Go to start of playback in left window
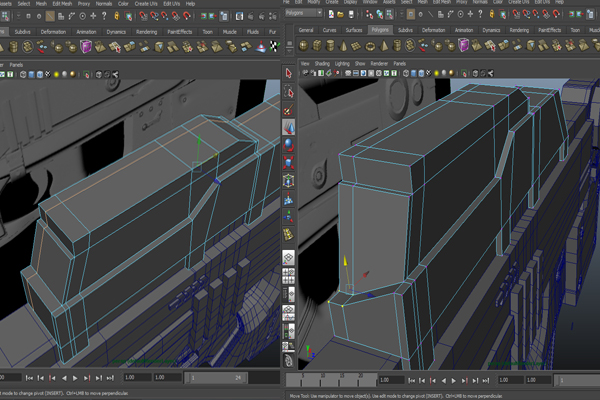 (x=29, y=378)
